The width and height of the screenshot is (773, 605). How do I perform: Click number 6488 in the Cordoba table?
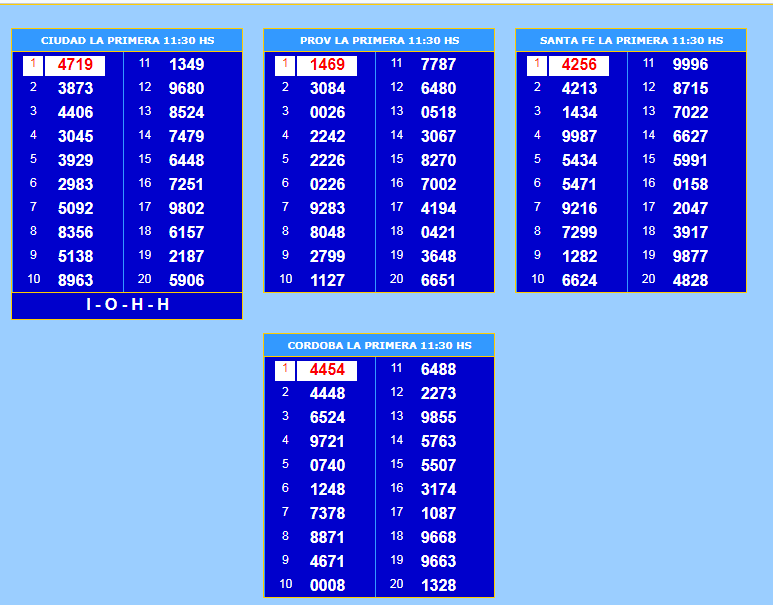tap(438, 370)
